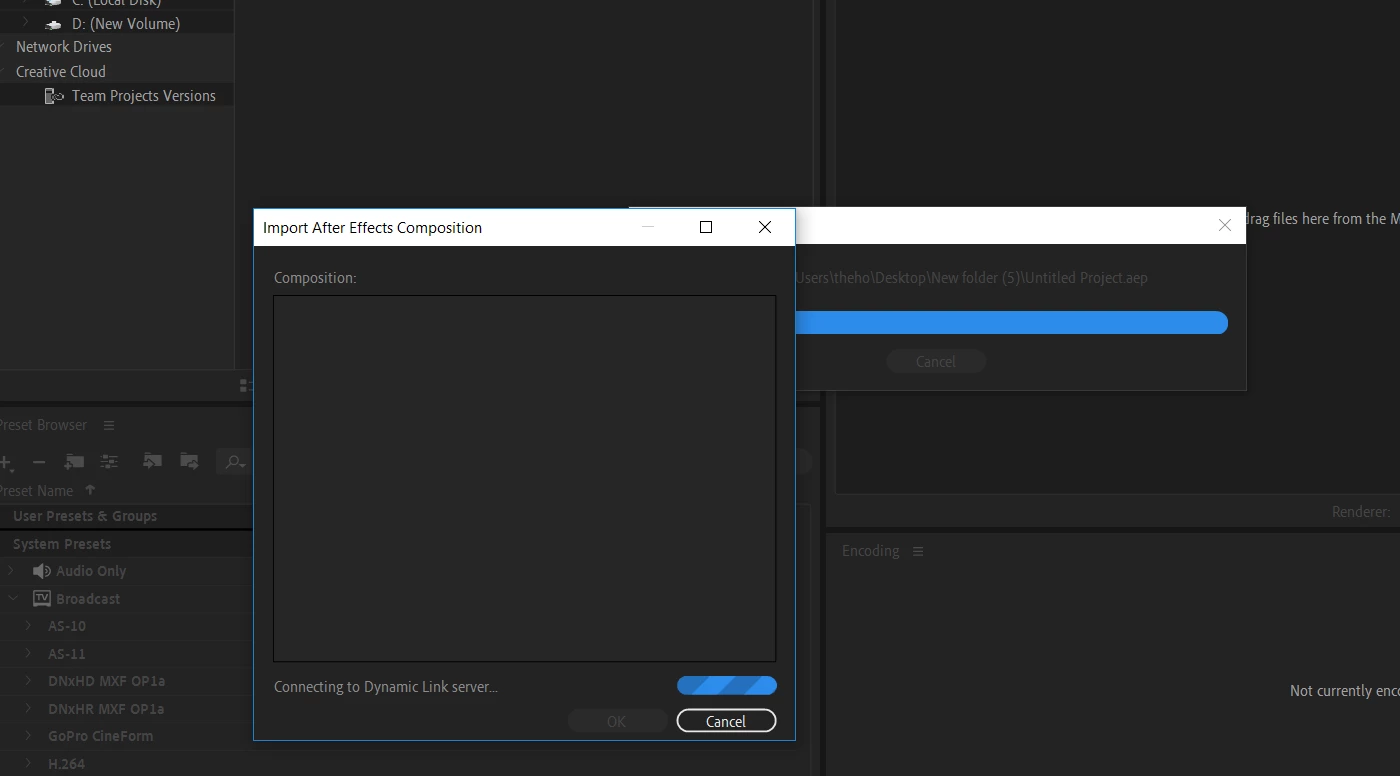This screenshot has width=1400, height=776.
Task: Open preset settings sliders icon
Action: pos(109,461)
